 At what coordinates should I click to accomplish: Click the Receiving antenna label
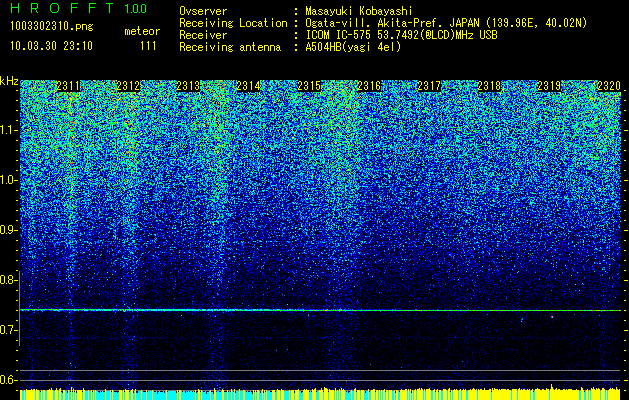tap(230, 48)
